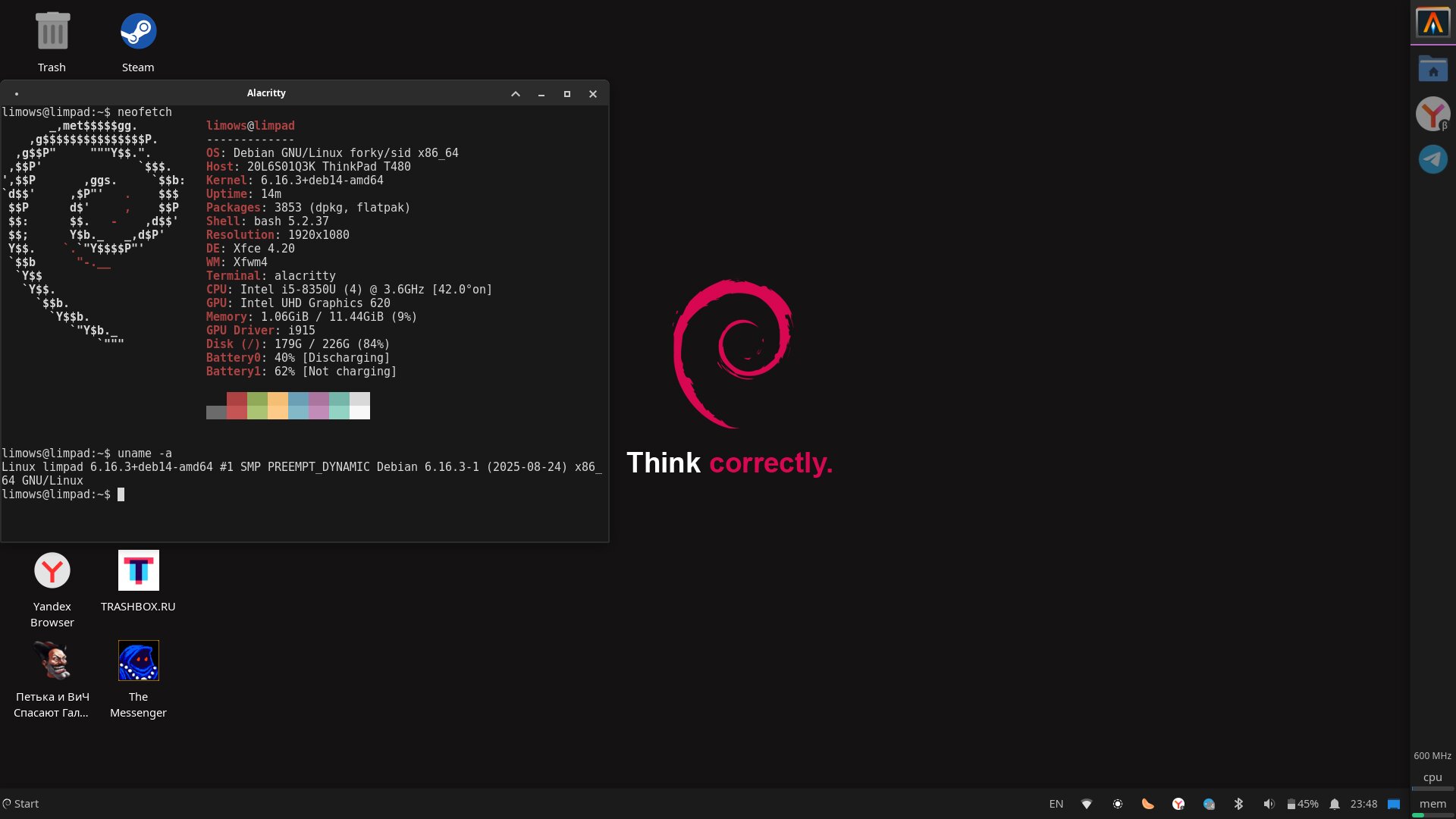Click the GPU Driver i915 line
The image size is (1456, 819).
260,331
